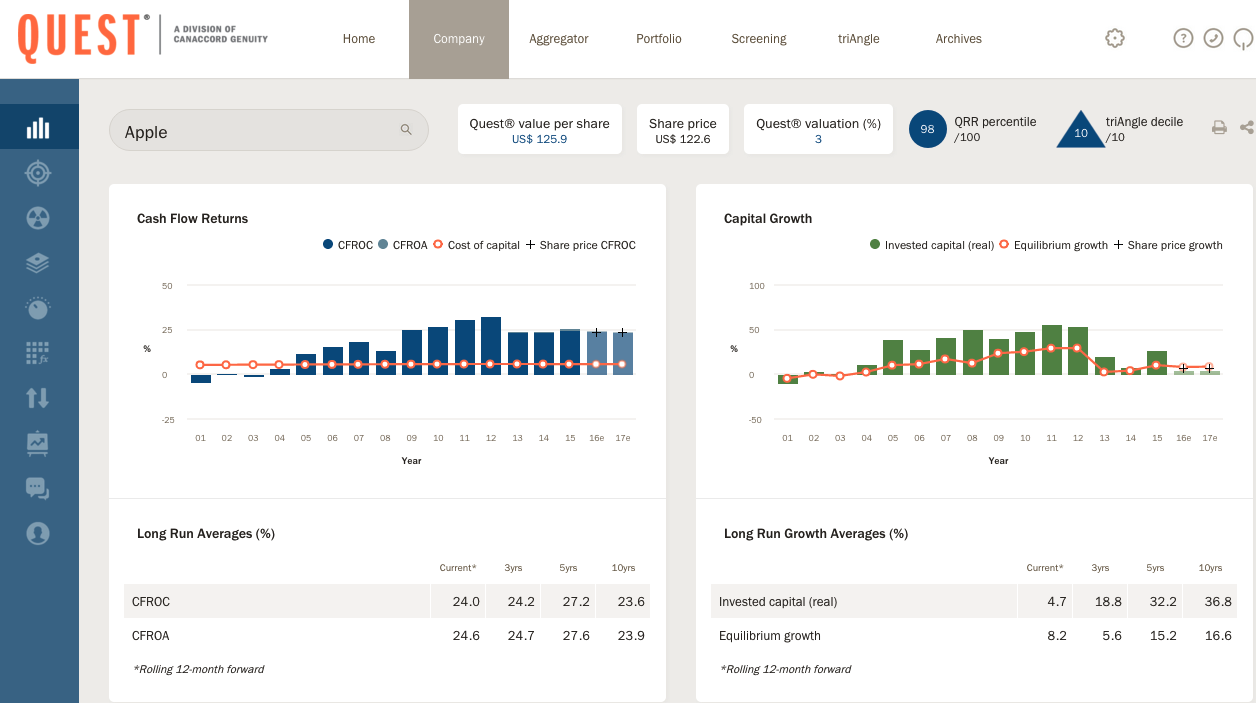Open the Screening tab
This screenshot has height=703, width=1256.
[x=759, y=39]
